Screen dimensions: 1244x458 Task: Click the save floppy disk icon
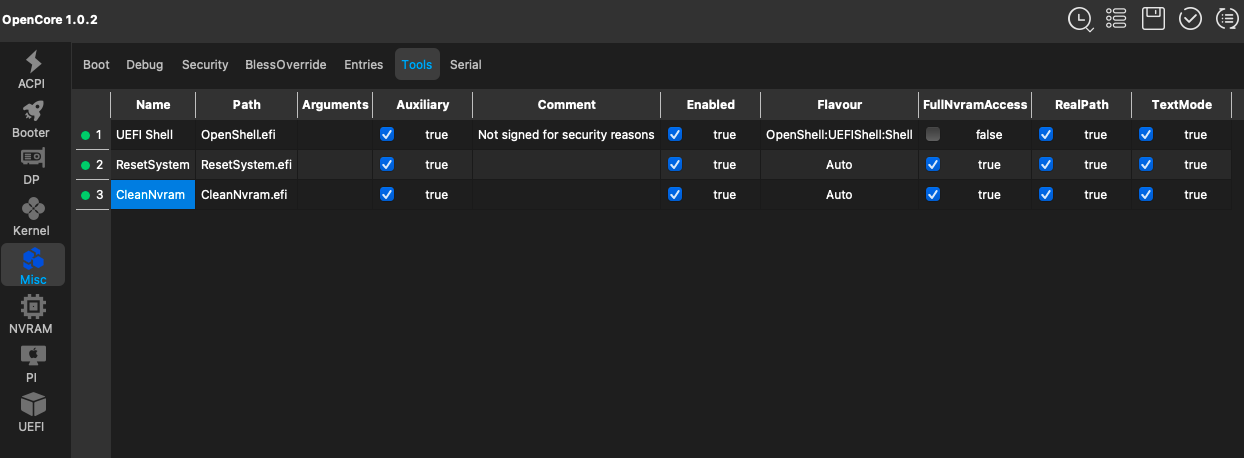[1153, 19]
